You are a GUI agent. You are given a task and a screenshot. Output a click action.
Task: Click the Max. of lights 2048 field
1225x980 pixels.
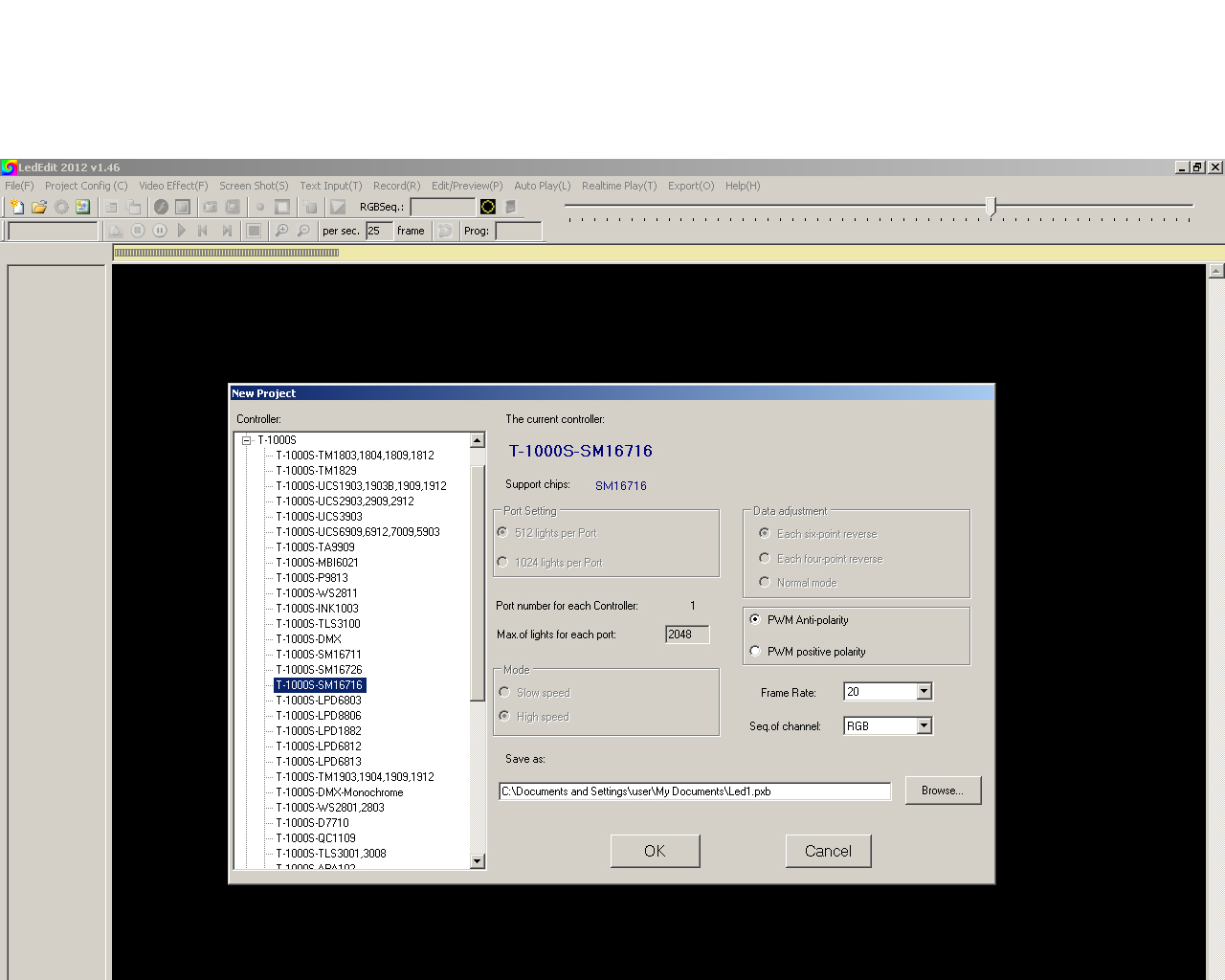pyautogui.click(x=687, y=635)
